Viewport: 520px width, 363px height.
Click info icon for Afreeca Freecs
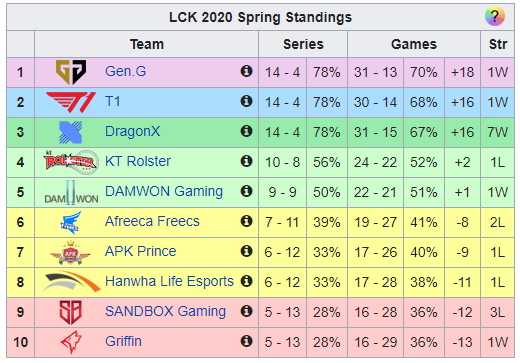pyautogui.click(x=246, y=221)
